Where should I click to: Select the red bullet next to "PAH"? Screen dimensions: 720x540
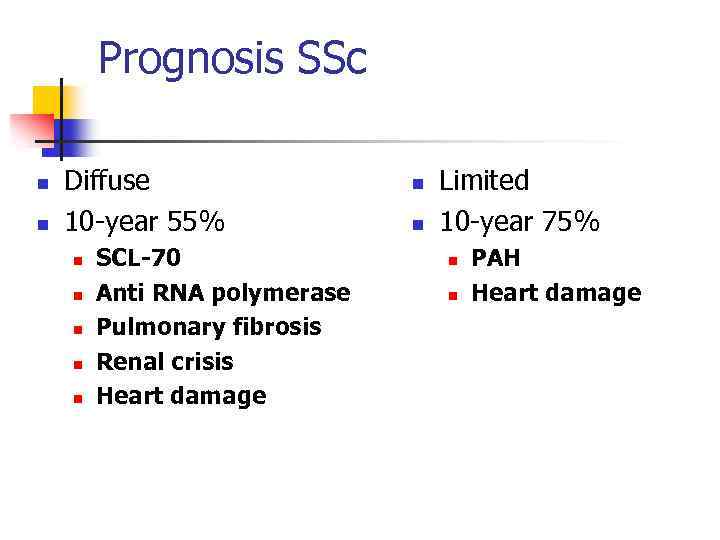(x=451, y=260)
